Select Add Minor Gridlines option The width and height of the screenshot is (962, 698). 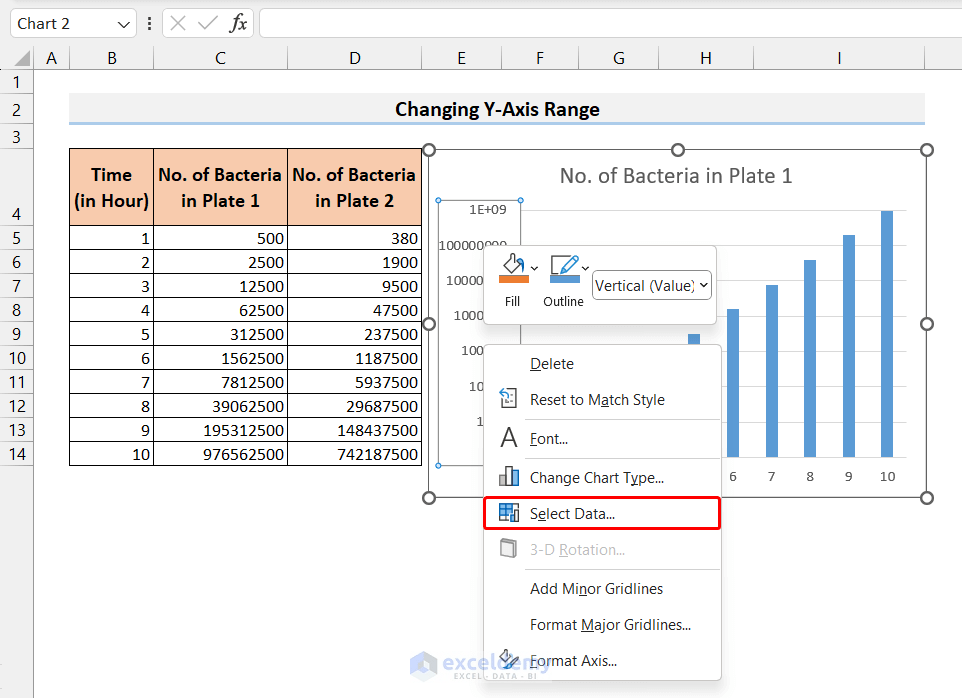pos(596,589)
